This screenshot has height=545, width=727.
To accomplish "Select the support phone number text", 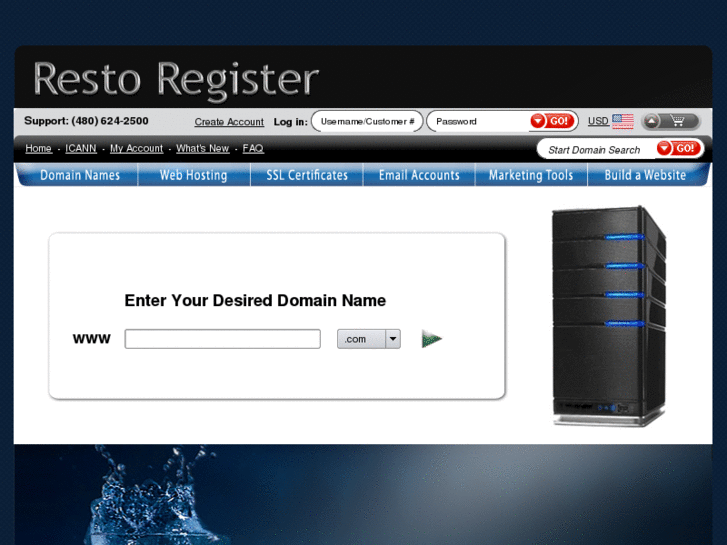I will [x=110, y=121].
